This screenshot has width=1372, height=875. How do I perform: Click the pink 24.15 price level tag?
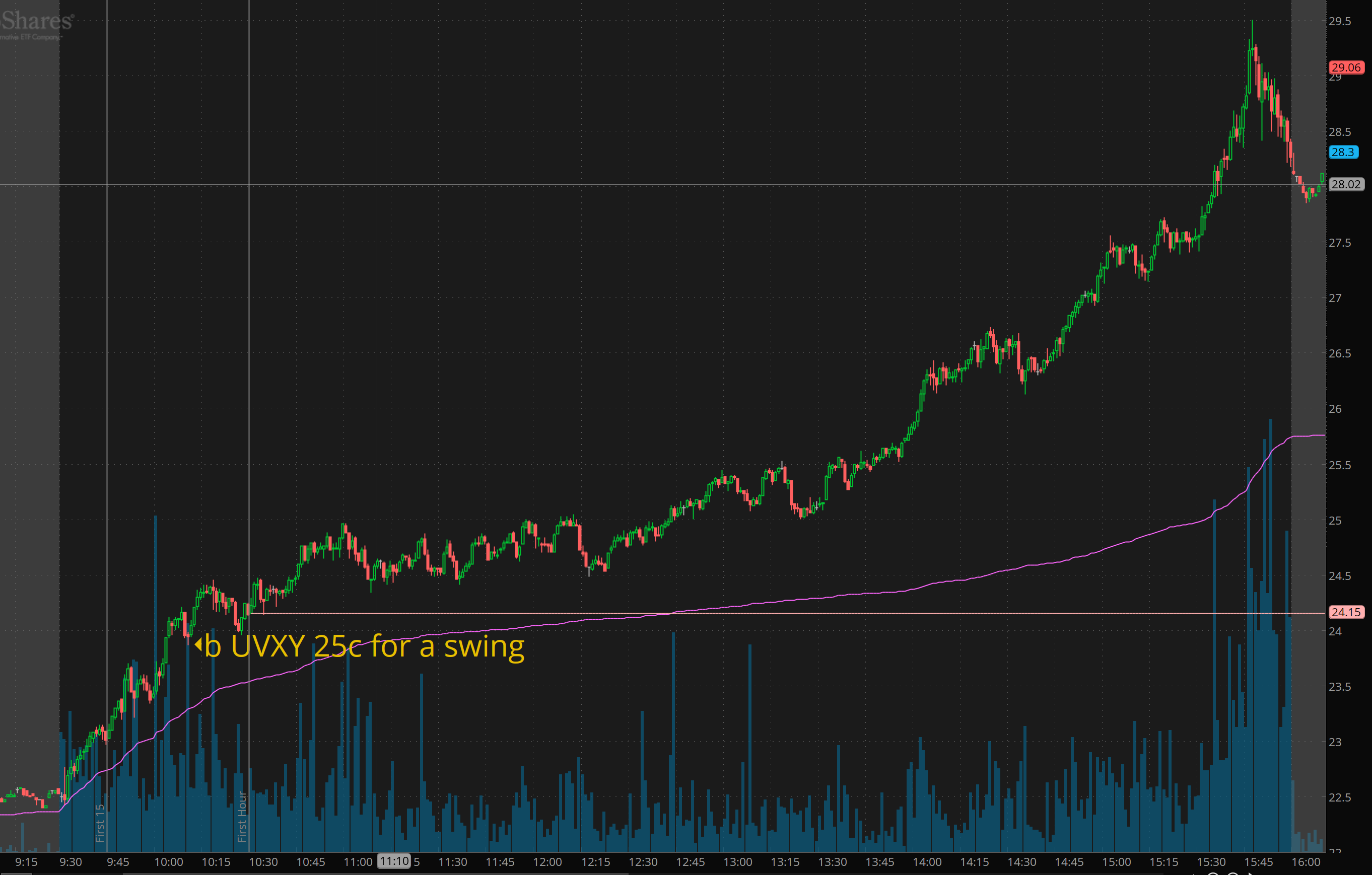point(1346,612)
